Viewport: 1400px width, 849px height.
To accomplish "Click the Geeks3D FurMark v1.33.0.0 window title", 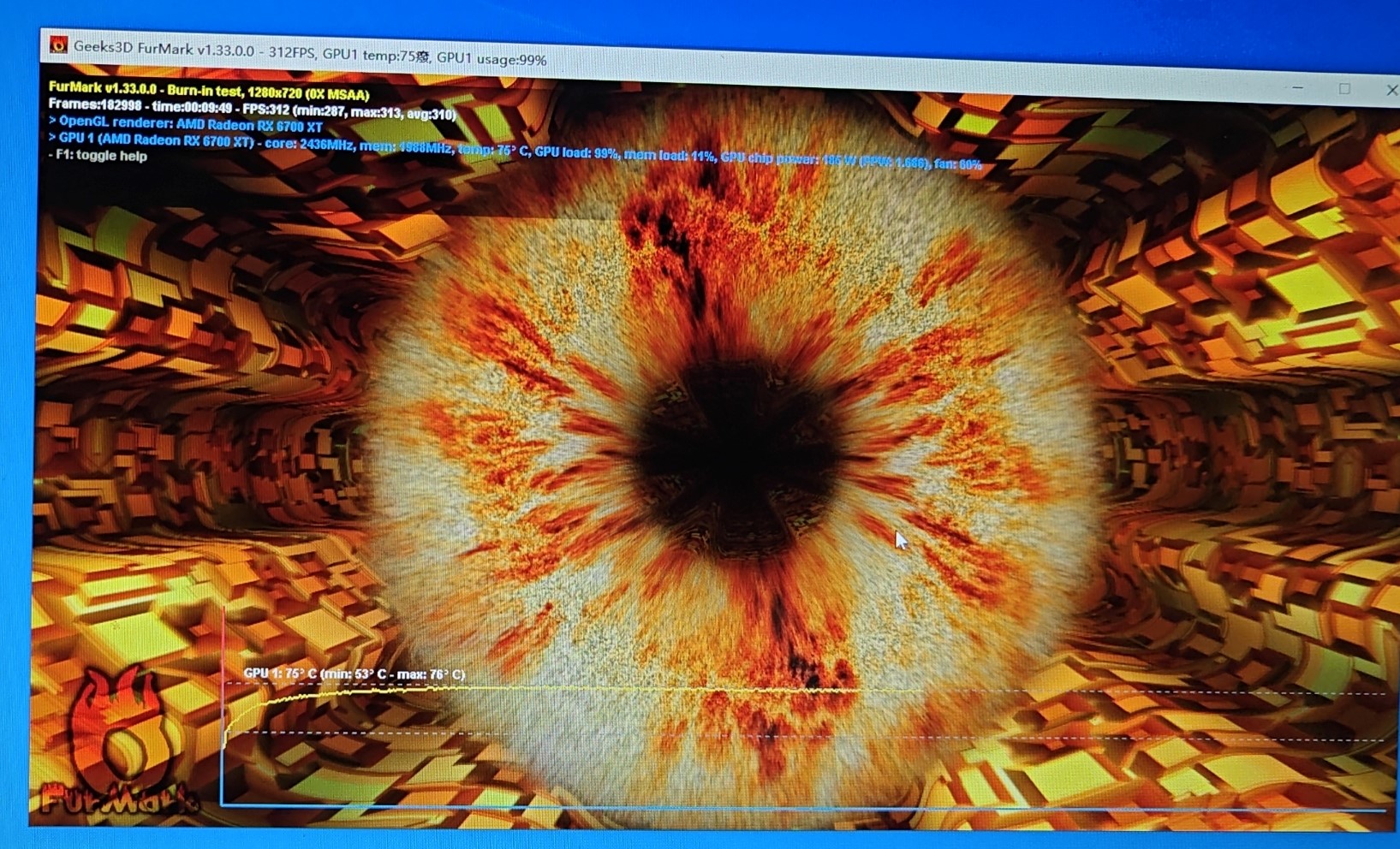I will click(x=310, y=54).
